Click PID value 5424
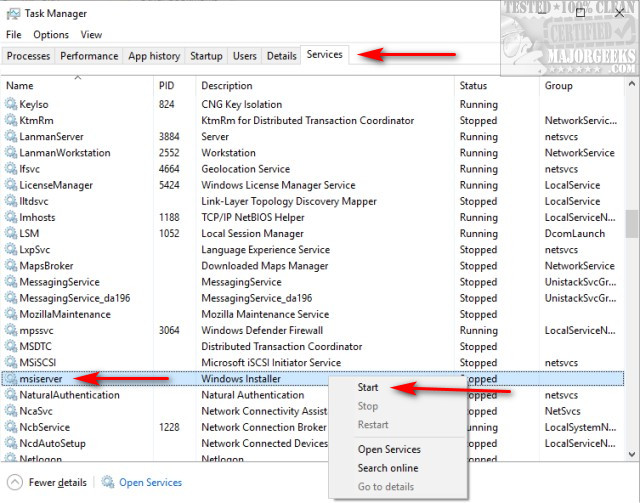This screenshot has width=640, height=503. click(169, 185)
